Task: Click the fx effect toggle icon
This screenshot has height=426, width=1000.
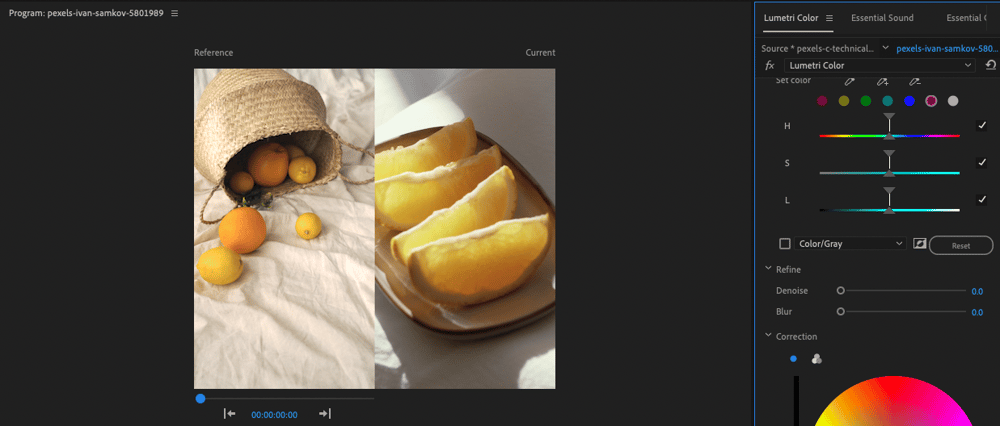Action: coord(770,65)
